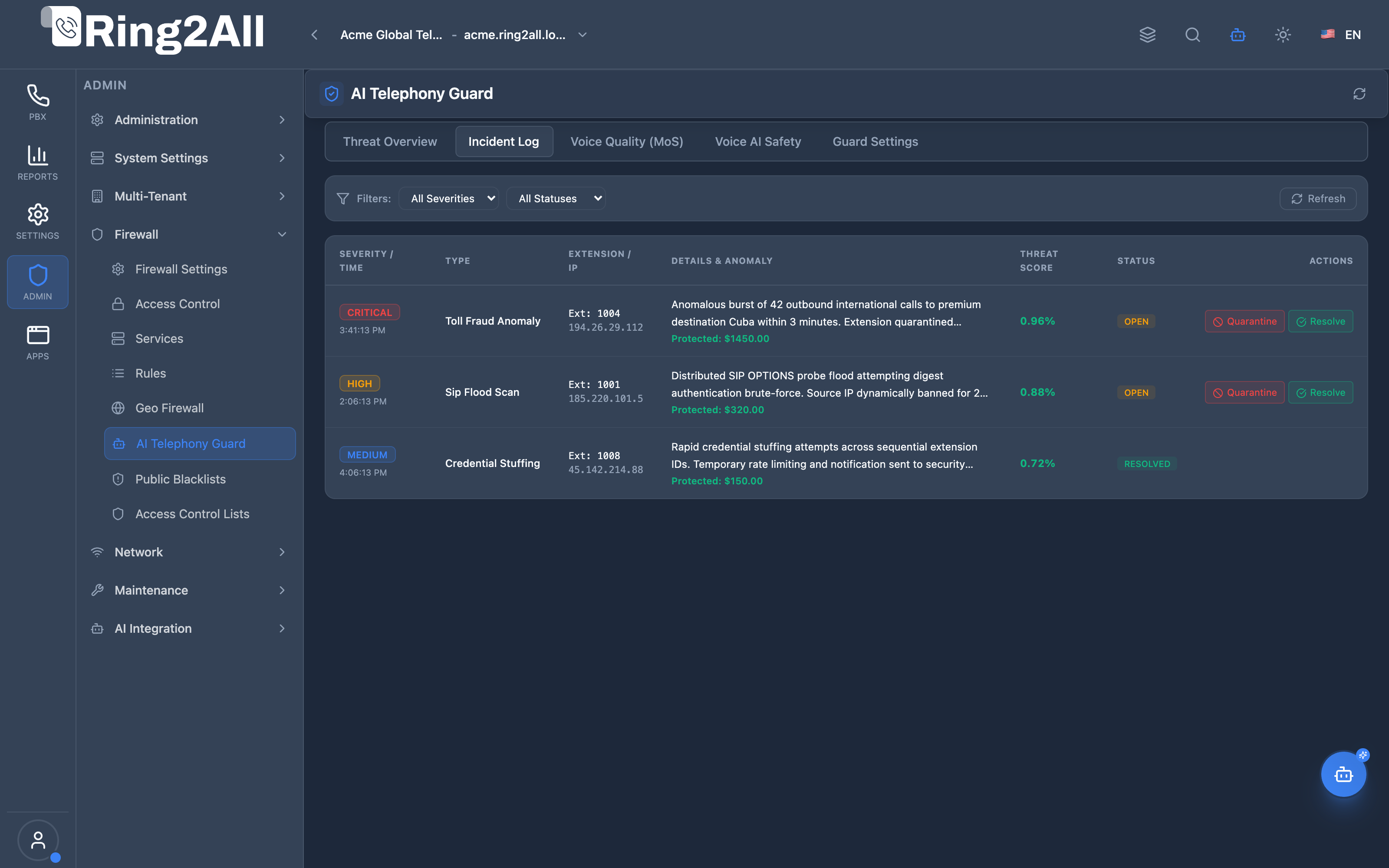Click the THREAT SCORE column header
The width and height of the screenshot is (1389, 868).
coord(1038,261)
